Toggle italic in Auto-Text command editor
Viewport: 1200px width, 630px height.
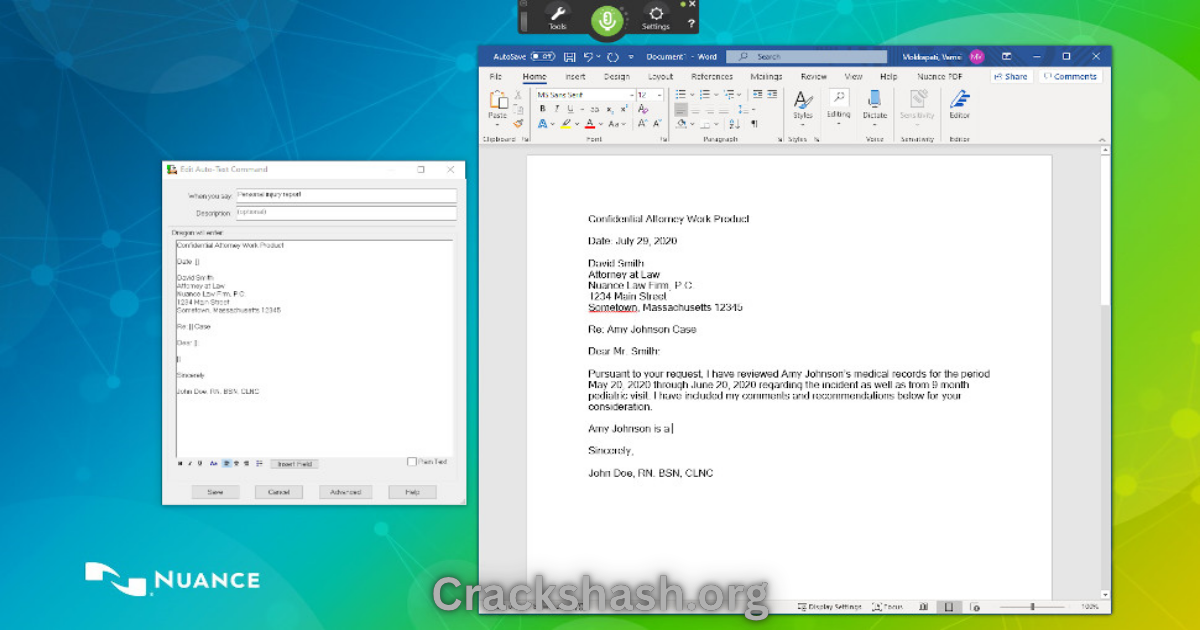(x=190, y=463)
